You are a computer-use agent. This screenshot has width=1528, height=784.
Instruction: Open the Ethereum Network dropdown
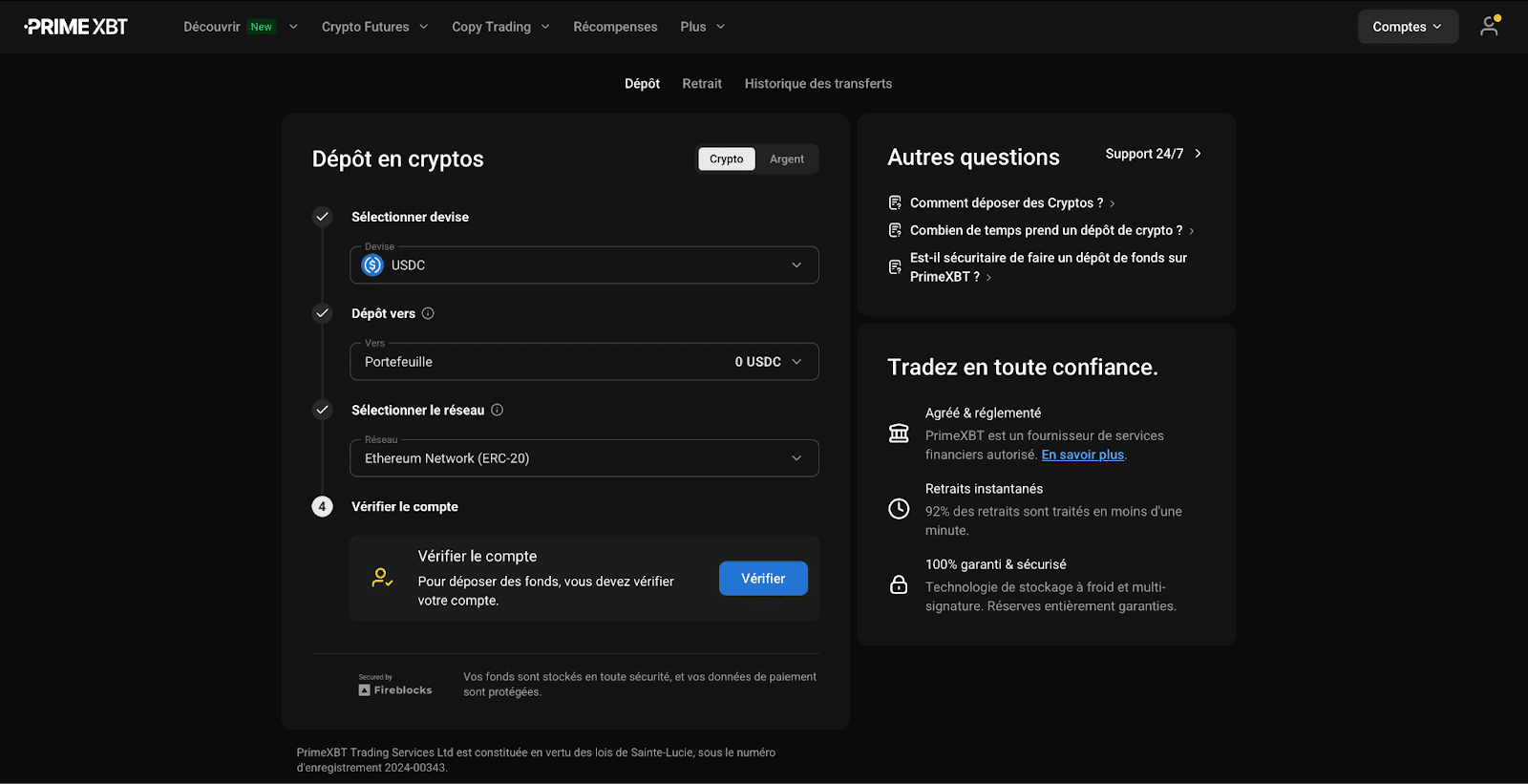tap(584, 458)
